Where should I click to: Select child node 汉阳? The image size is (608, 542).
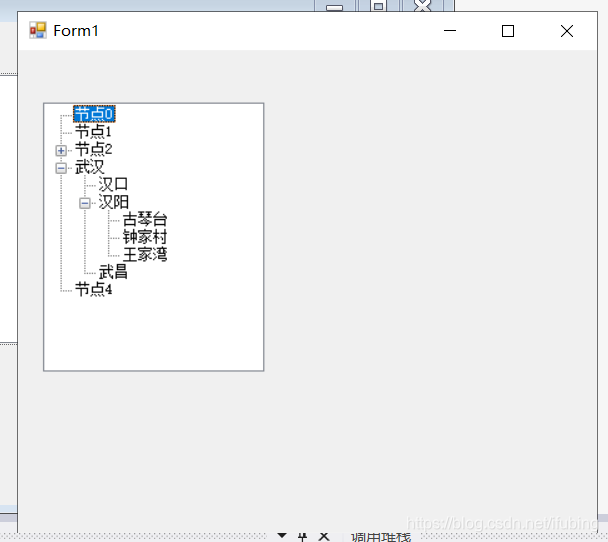[x=113, y=202]
